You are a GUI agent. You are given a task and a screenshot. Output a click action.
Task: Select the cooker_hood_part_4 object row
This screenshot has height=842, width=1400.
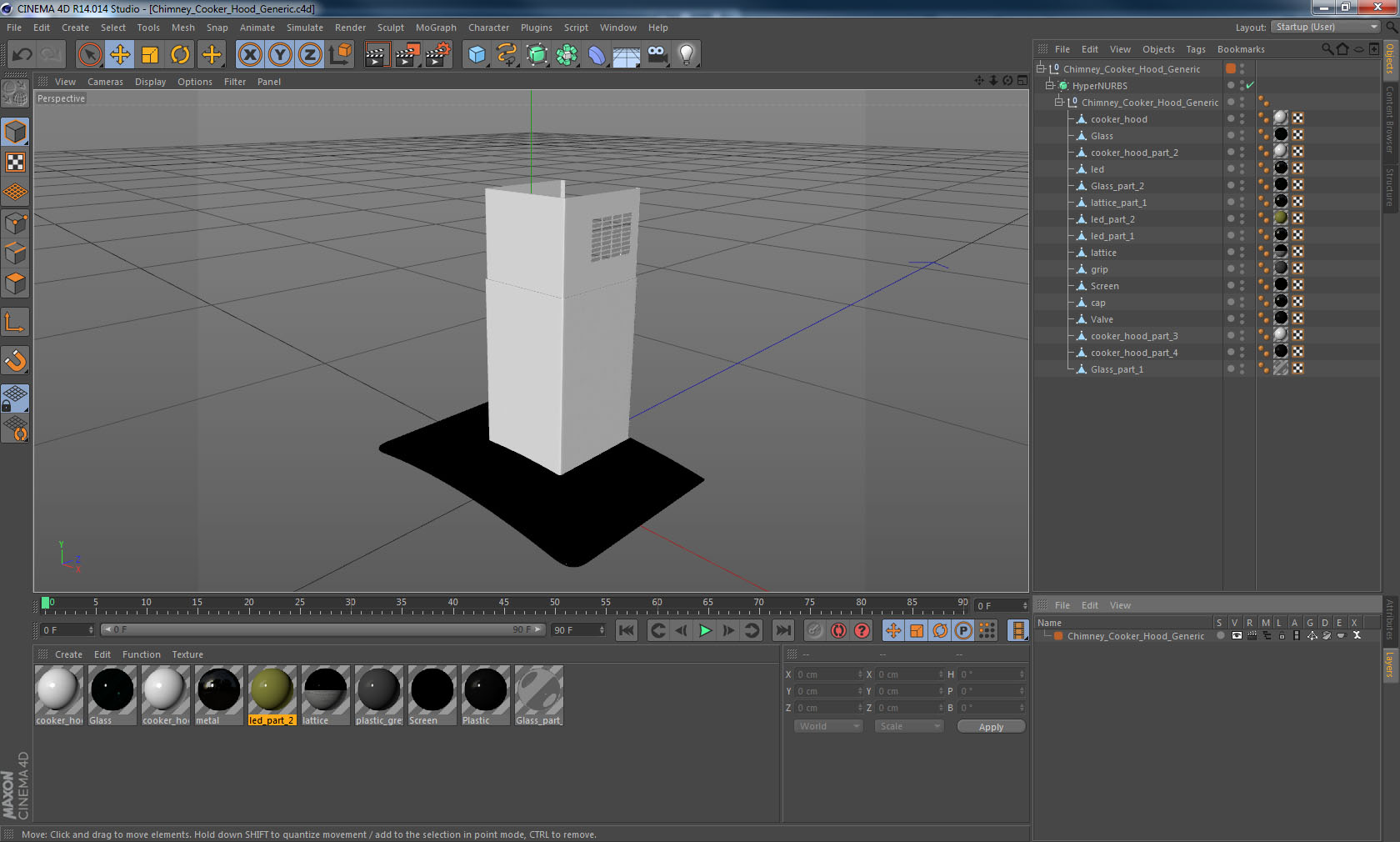click(1134, 353)
